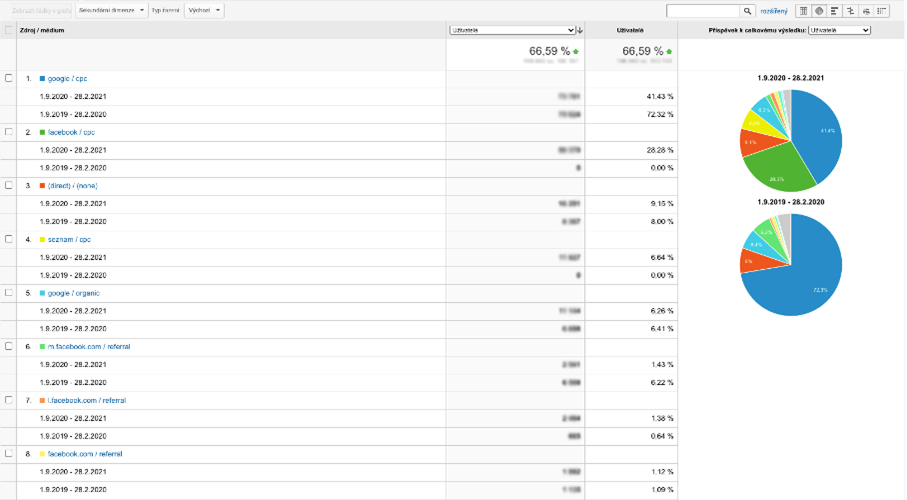Open the l.facebook.com / referral link
The height and width of the screenshot is (500, 907).
point(87,400)
